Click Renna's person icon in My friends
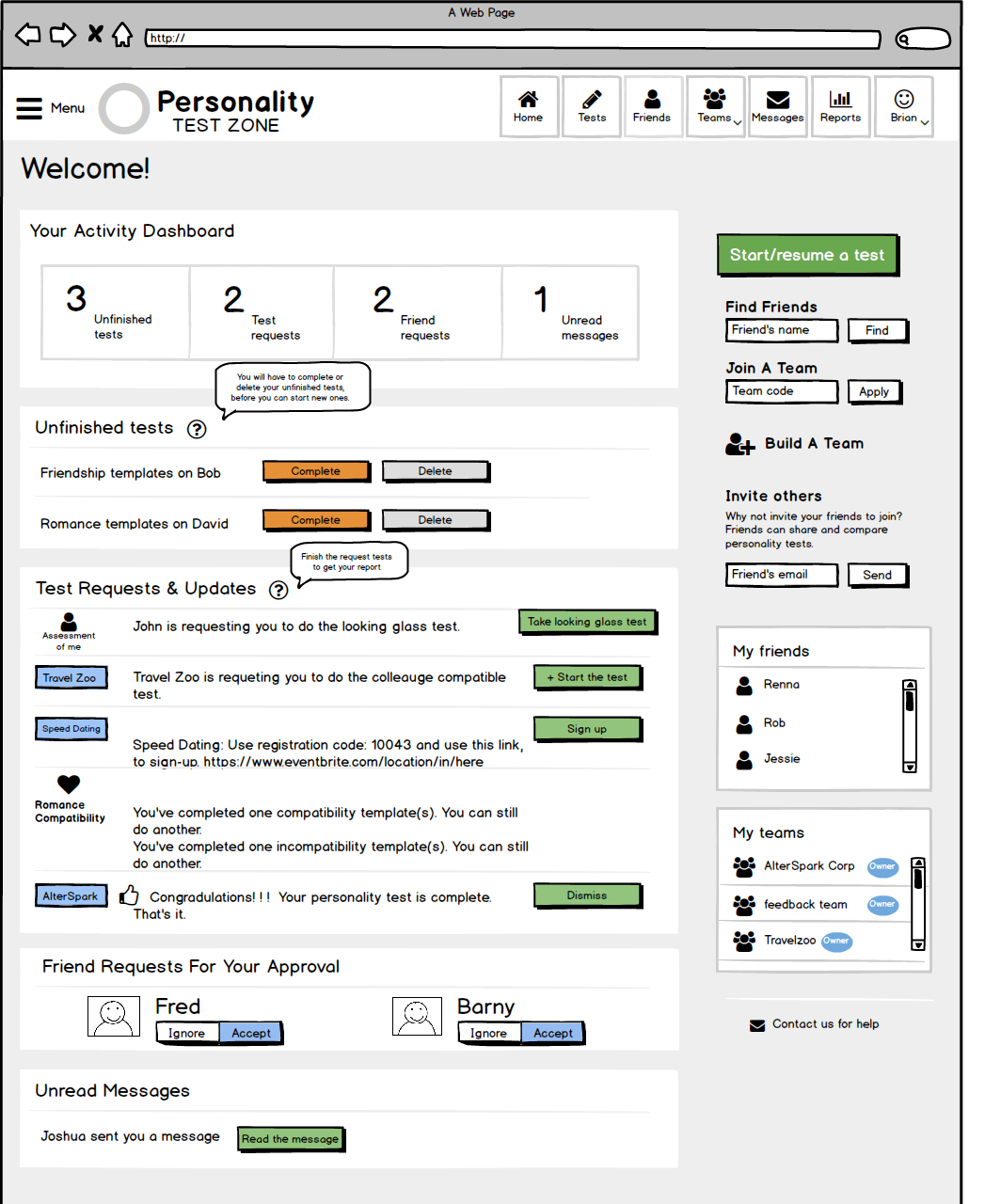 tap(744, 686)
